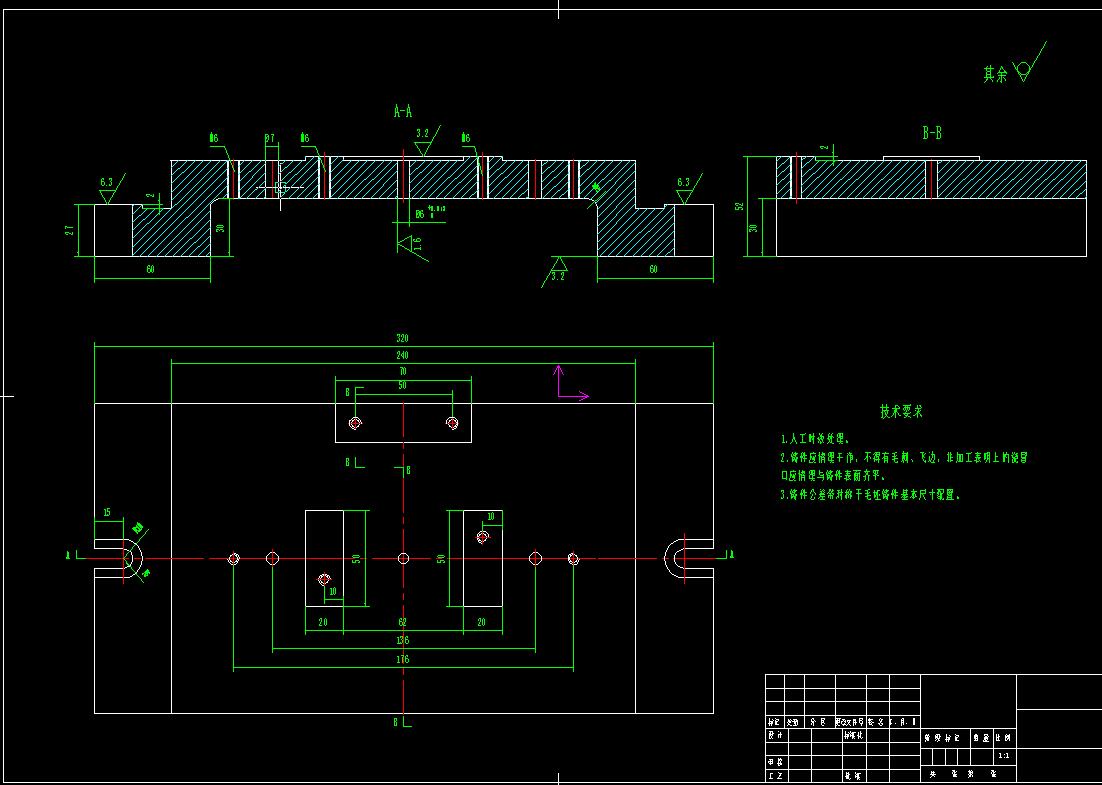Select the right U-shaped slot

click(x=689, y=559)
